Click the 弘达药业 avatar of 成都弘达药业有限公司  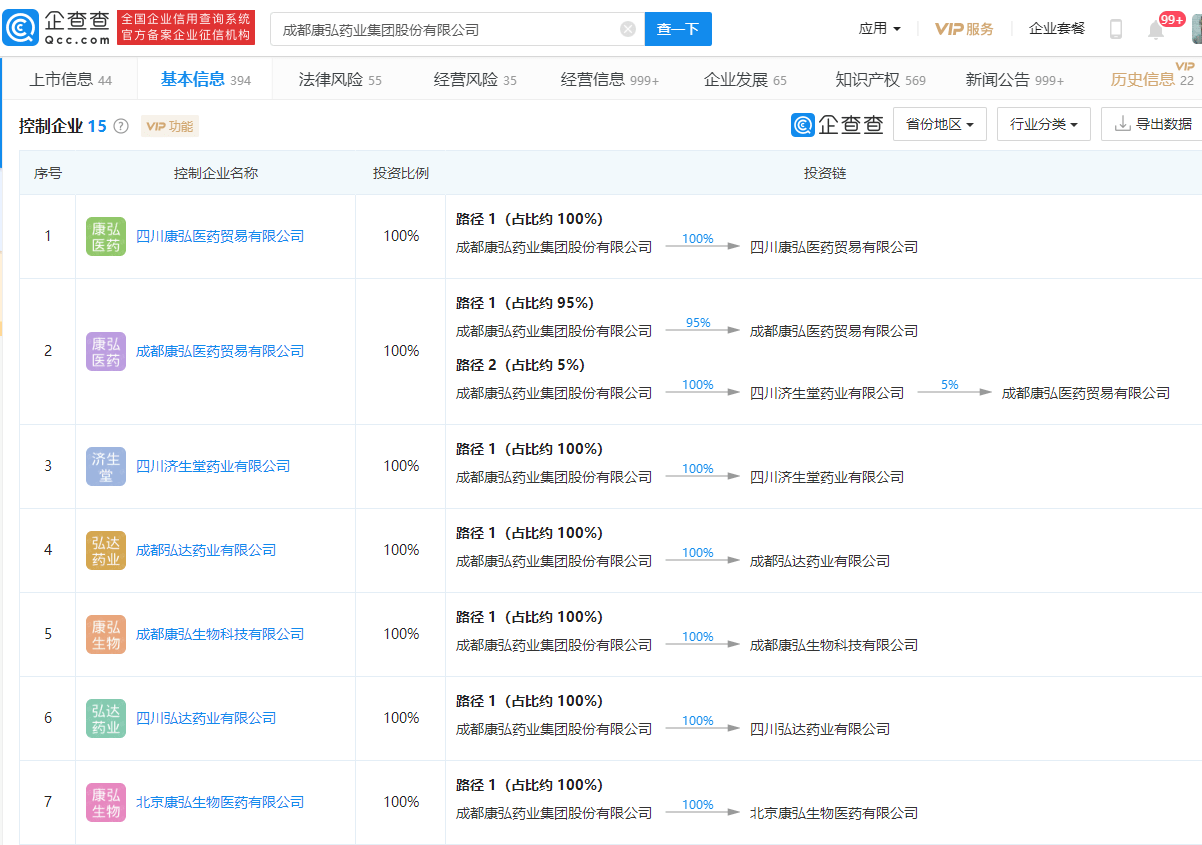pyautogui.click(x=106, y=550)
